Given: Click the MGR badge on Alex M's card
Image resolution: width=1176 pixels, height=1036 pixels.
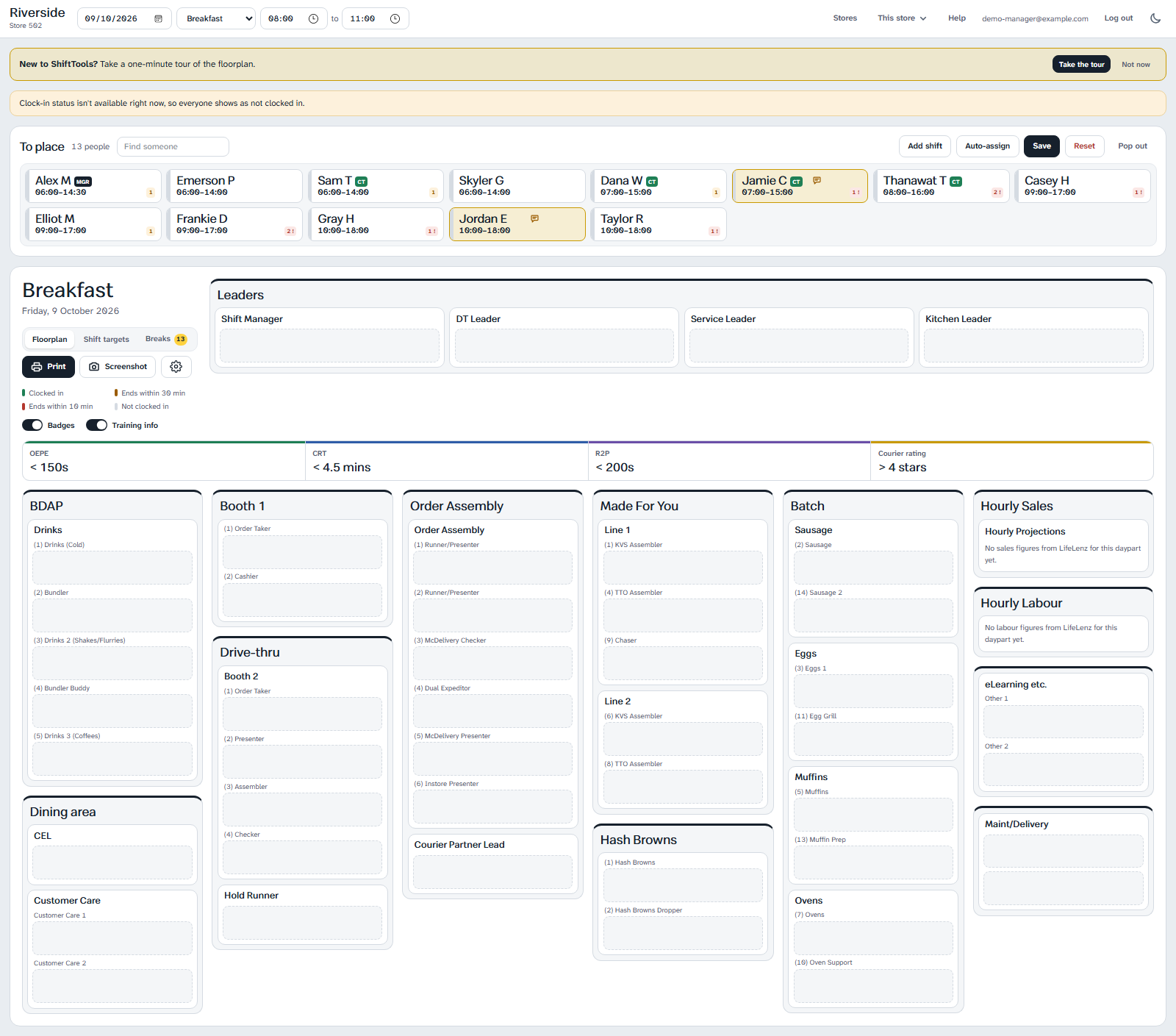Looking at the screenshot, I should [x=83, y=182].
